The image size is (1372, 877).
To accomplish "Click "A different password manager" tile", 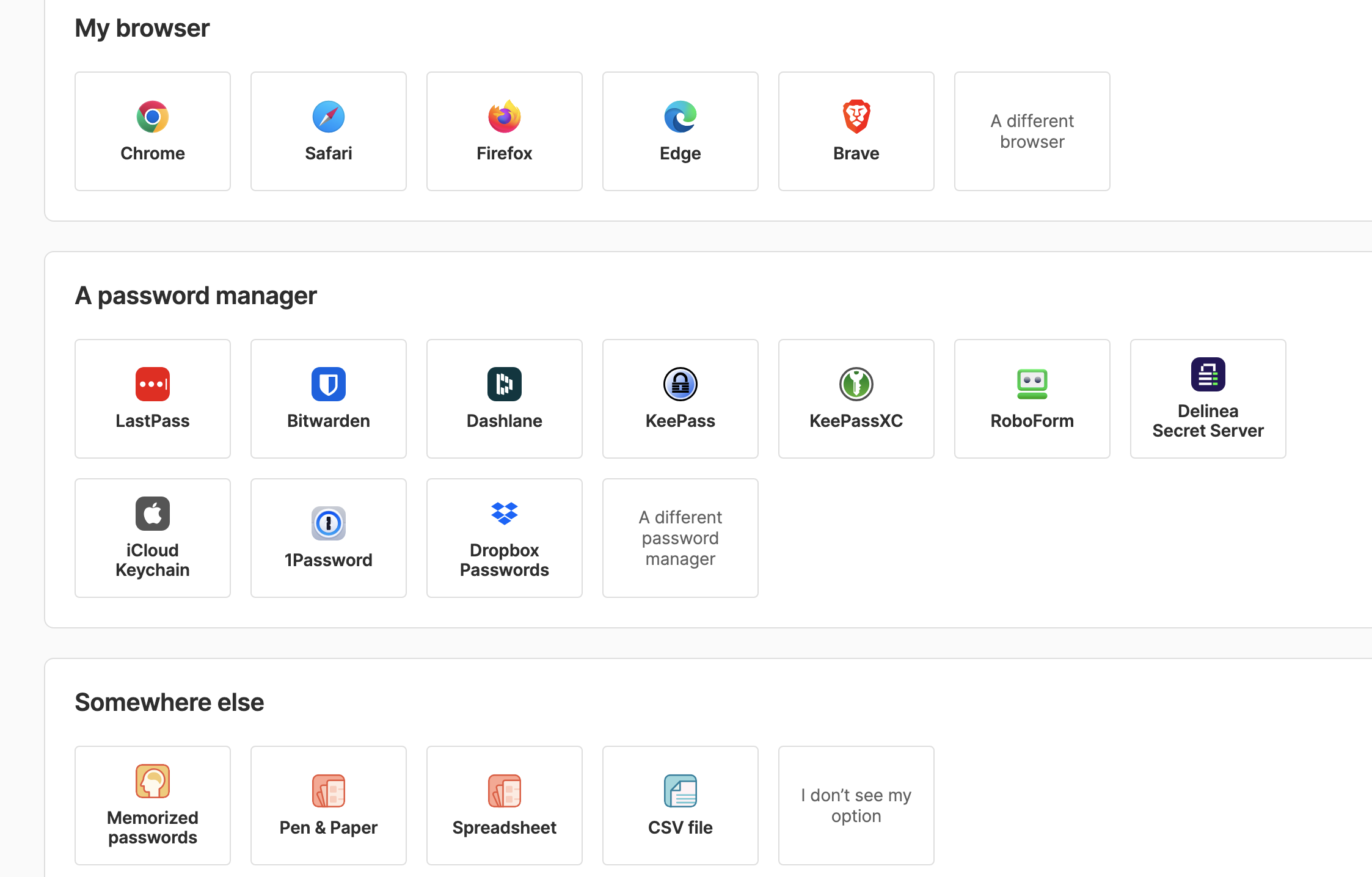I will click(x=681, y=538).
